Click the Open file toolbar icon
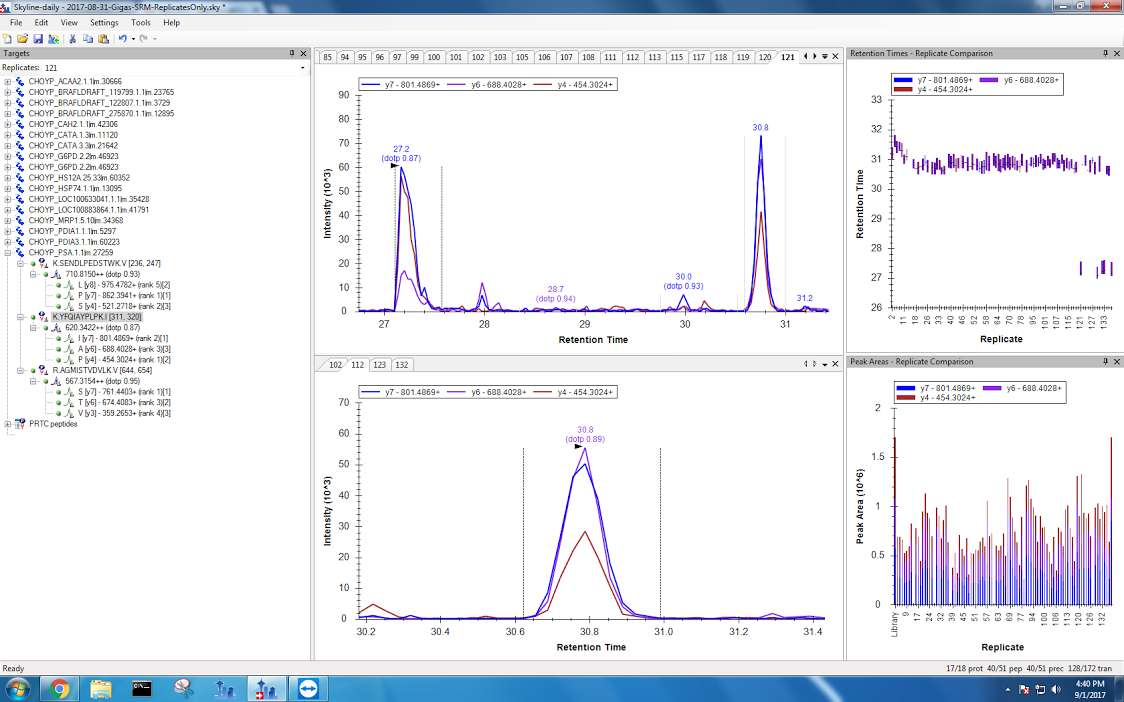This screenshot has height=702, width=1124. pyautogui.click(x=22, y=38)
